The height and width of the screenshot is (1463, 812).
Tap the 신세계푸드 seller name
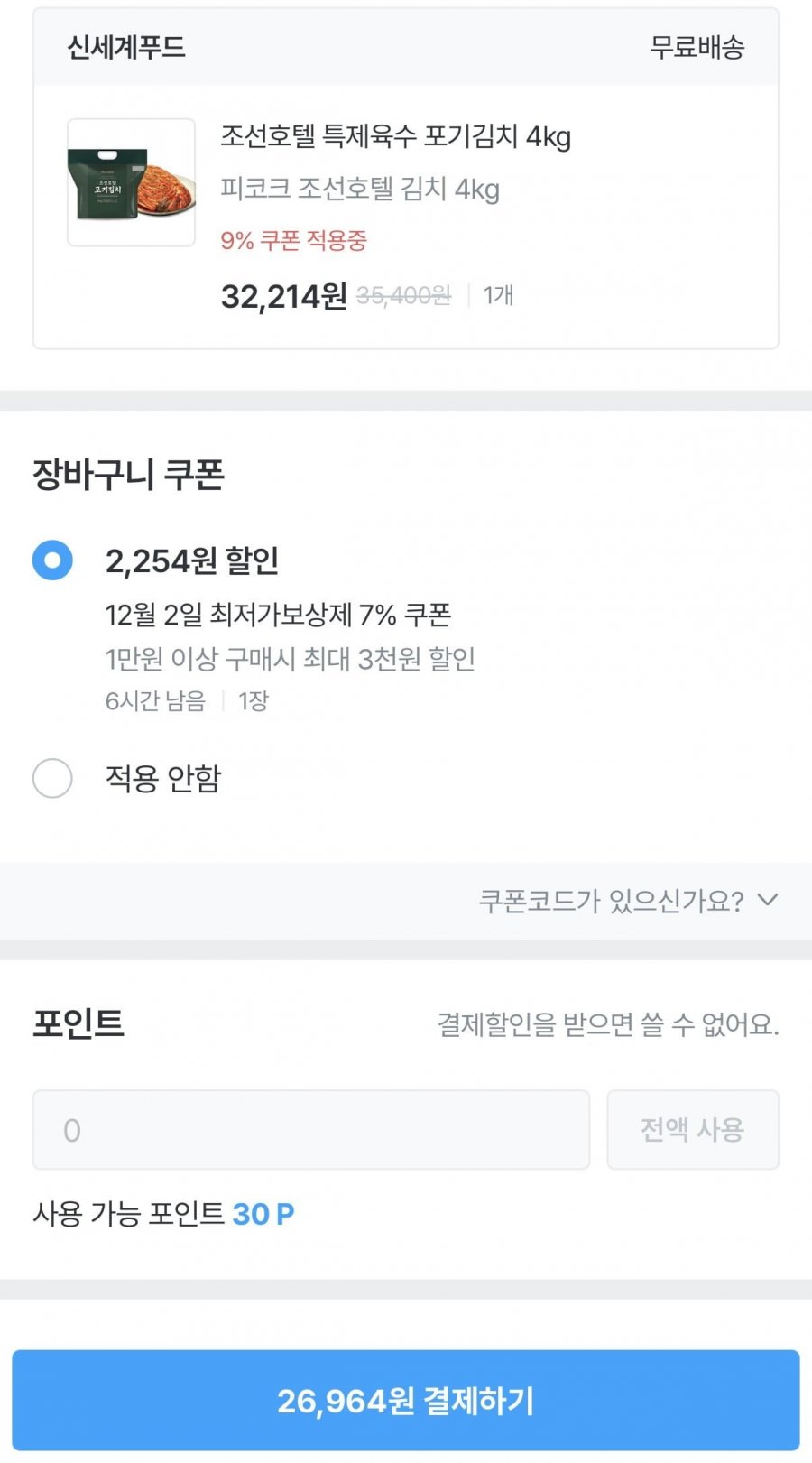[x=126, y=47]
